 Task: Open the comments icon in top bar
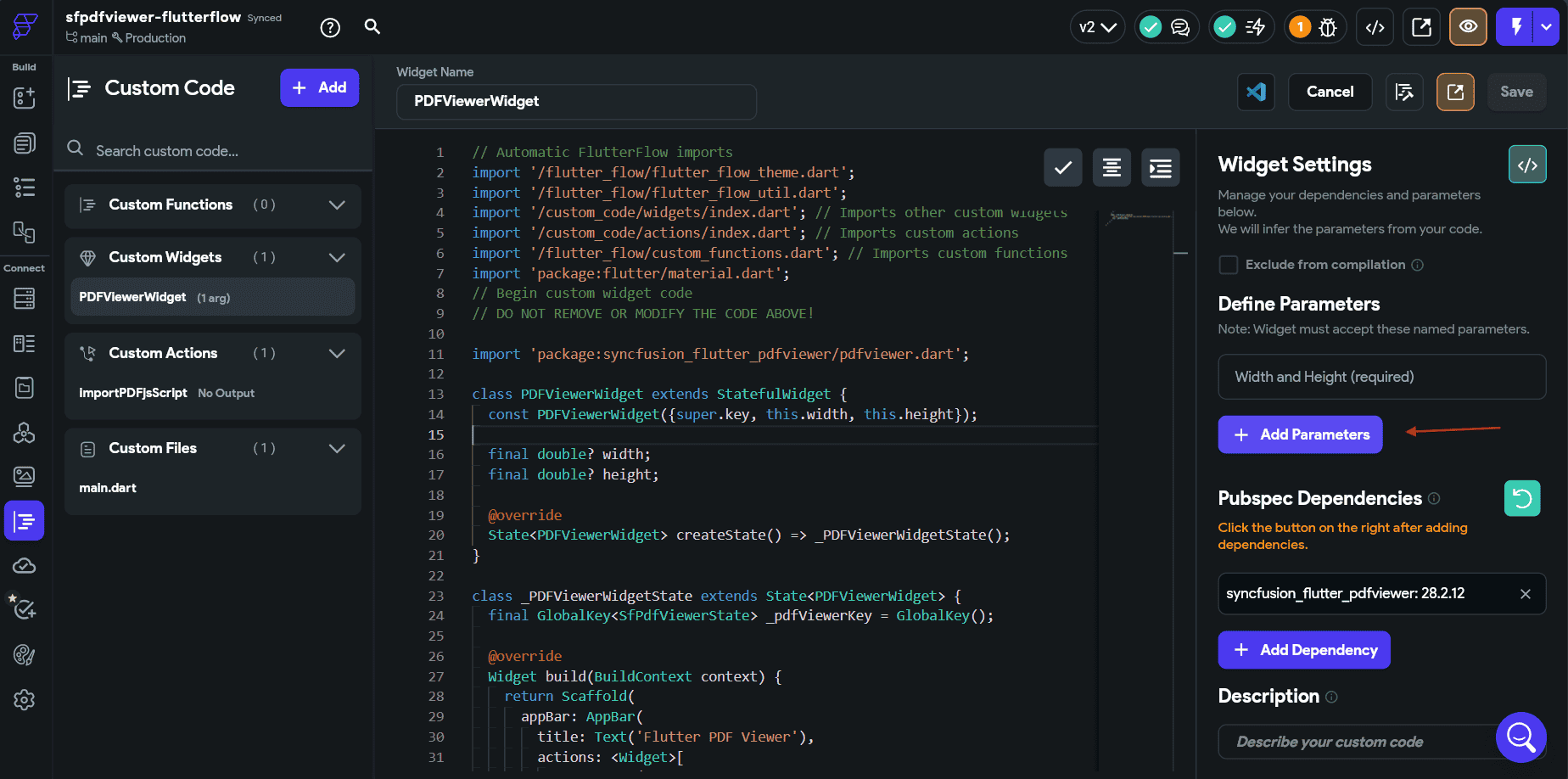coord(1180,27)
